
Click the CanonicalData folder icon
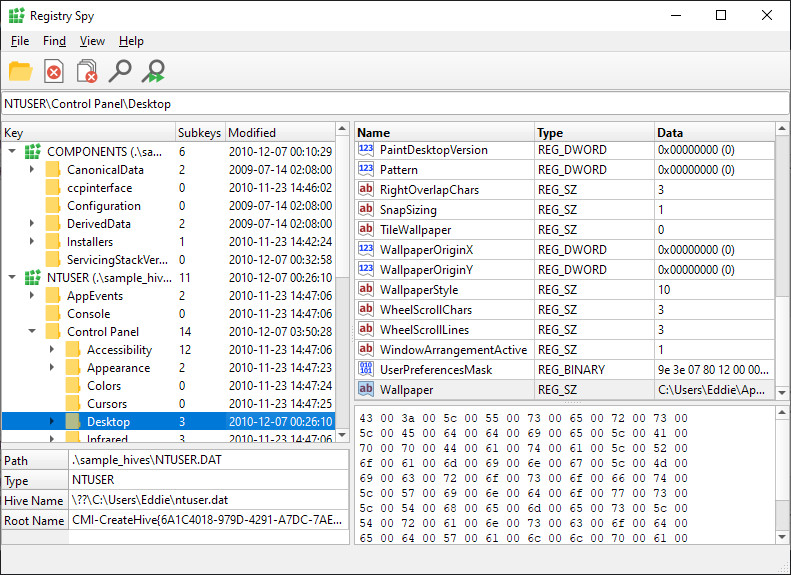pos(53,169)
